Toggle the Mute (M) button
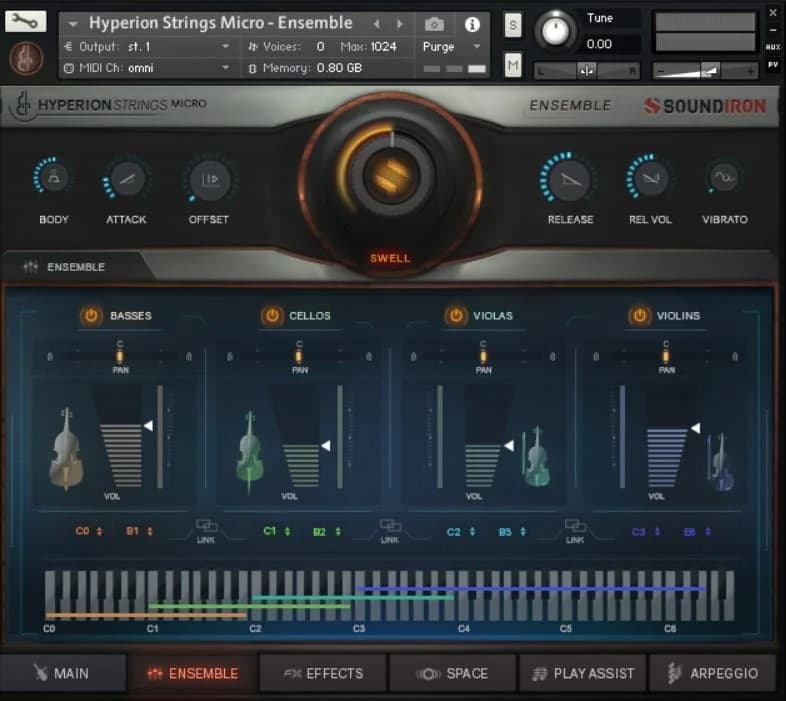Viewport: 786px width, 701px height. (512, 65)
